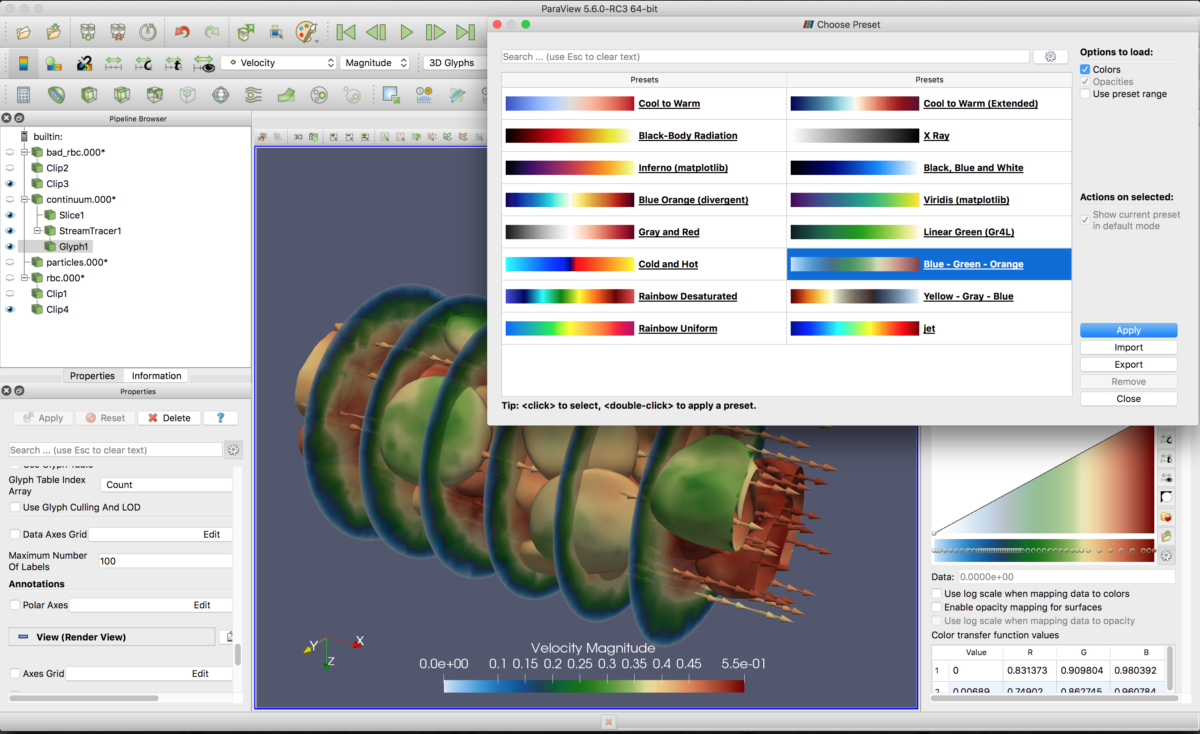Switch to the Information tab

click(156, 375)
